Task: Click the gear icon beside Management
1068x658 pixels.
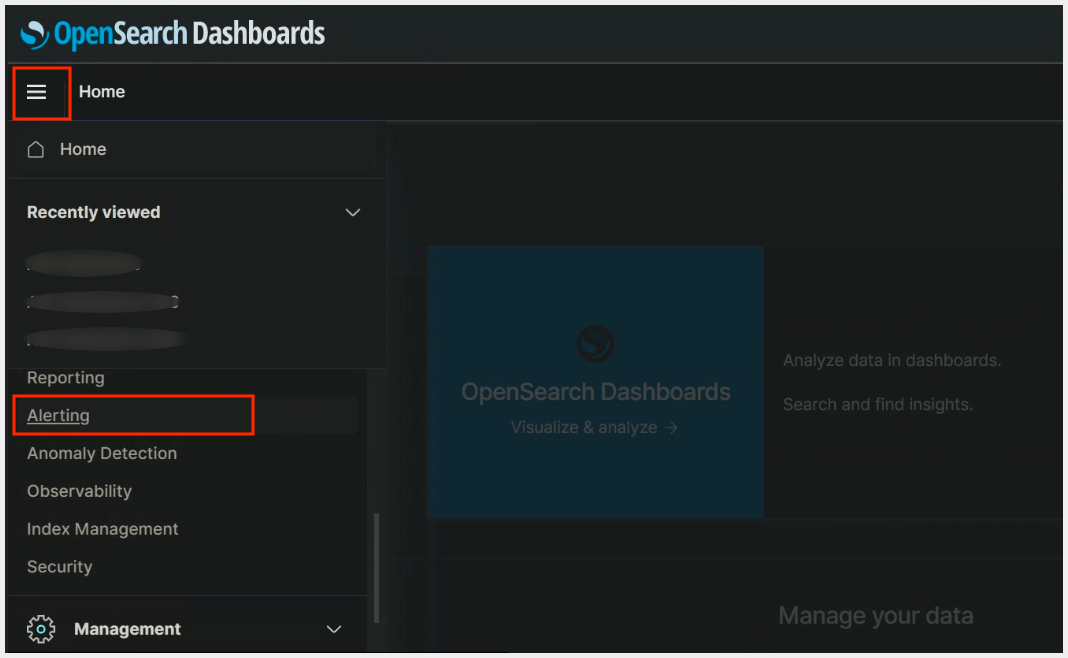Action: (40, 628)
